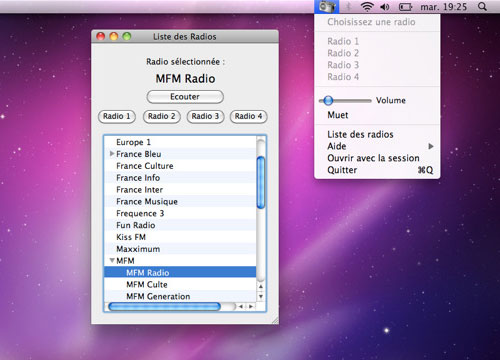This screenshot has width=500, height=360.
Task: Expand the France Bleu station group
Action: 112,154
